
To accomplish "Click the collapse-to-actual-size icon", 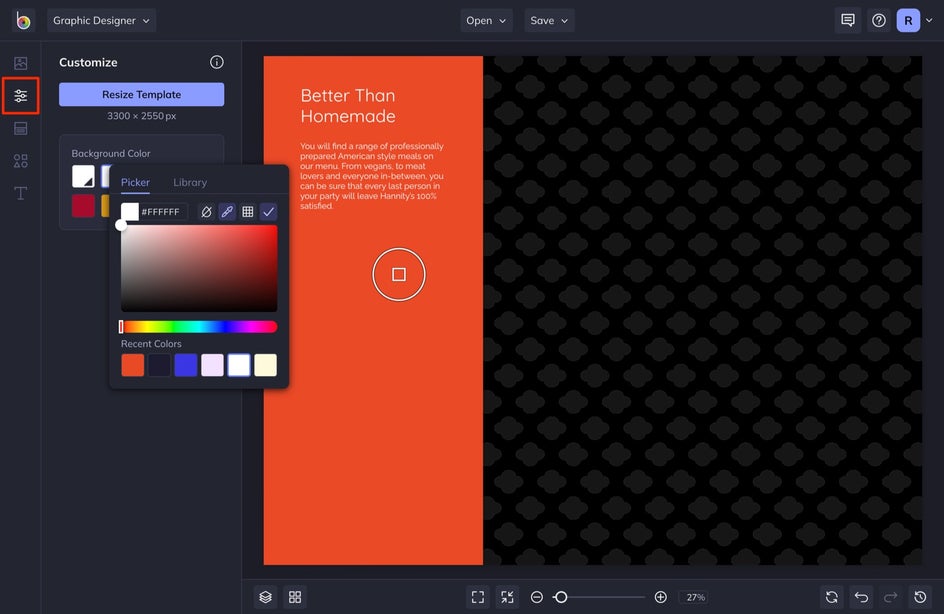I will click(x=508, y=597).
